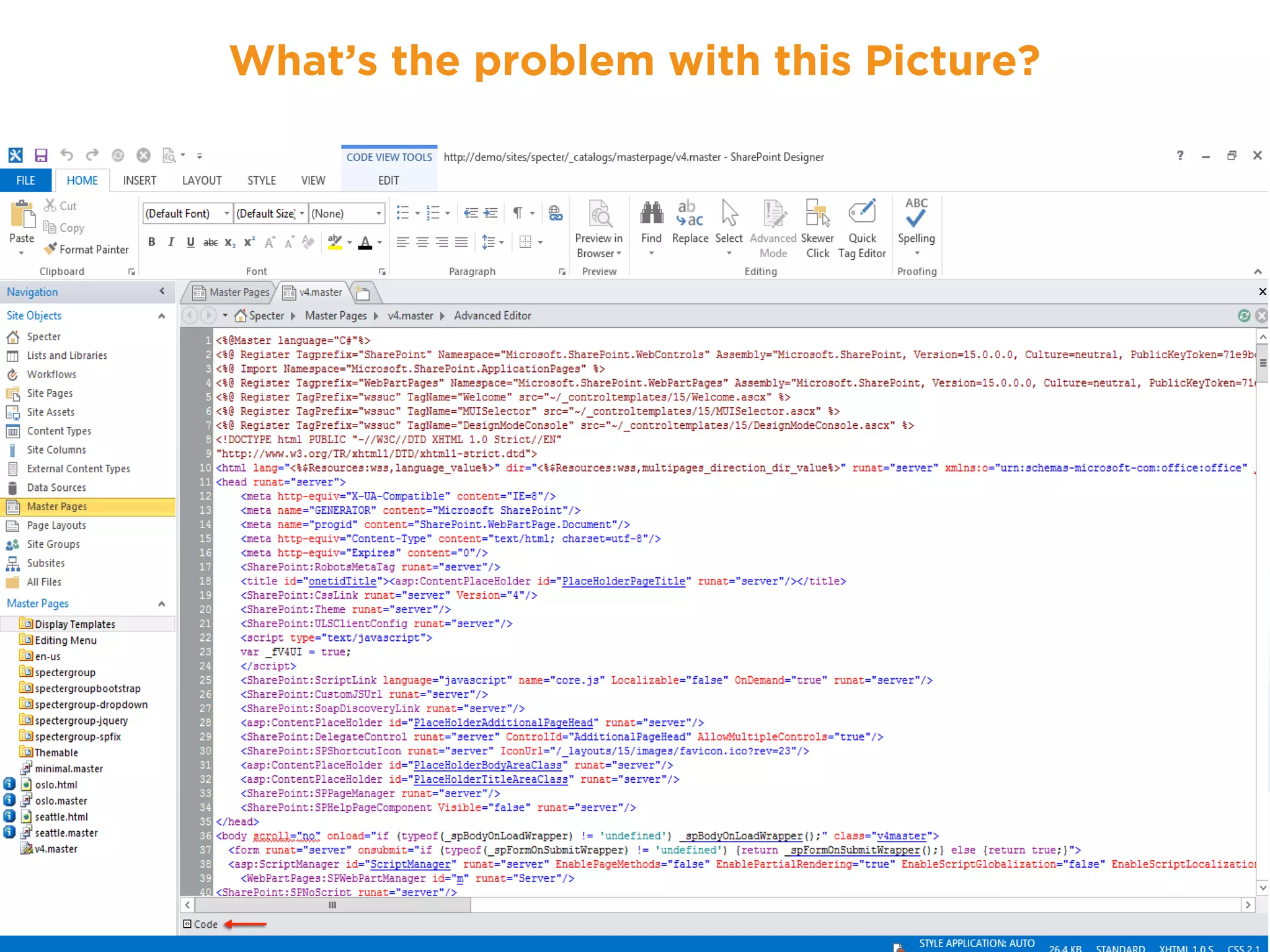Viewport: 1270px width, 952px height.
Task: Collapse the Navigation pane
Action: [162, 291]
